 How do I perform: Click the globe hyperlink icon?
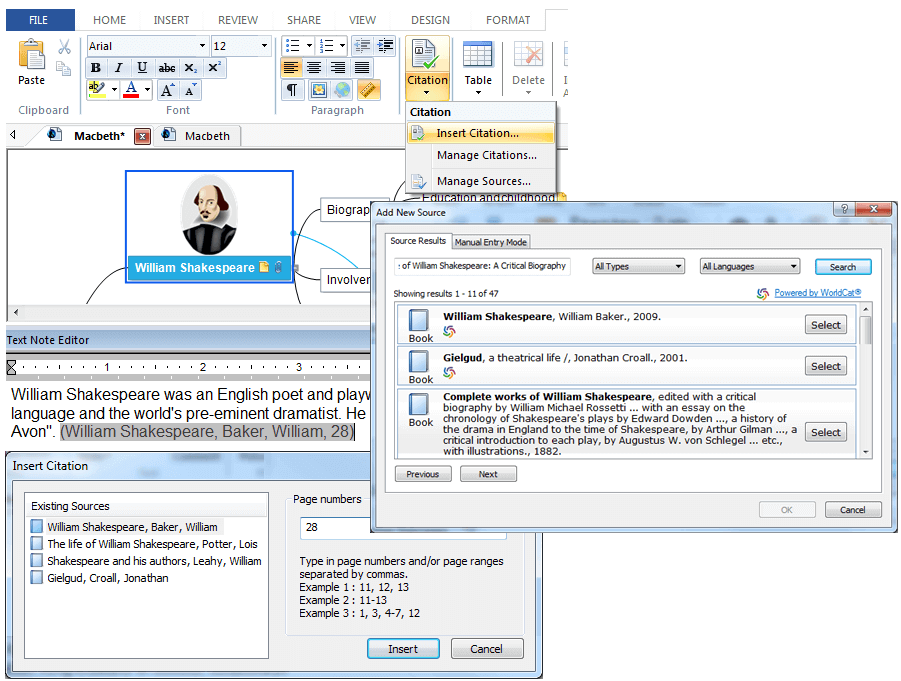pos(342,90)
